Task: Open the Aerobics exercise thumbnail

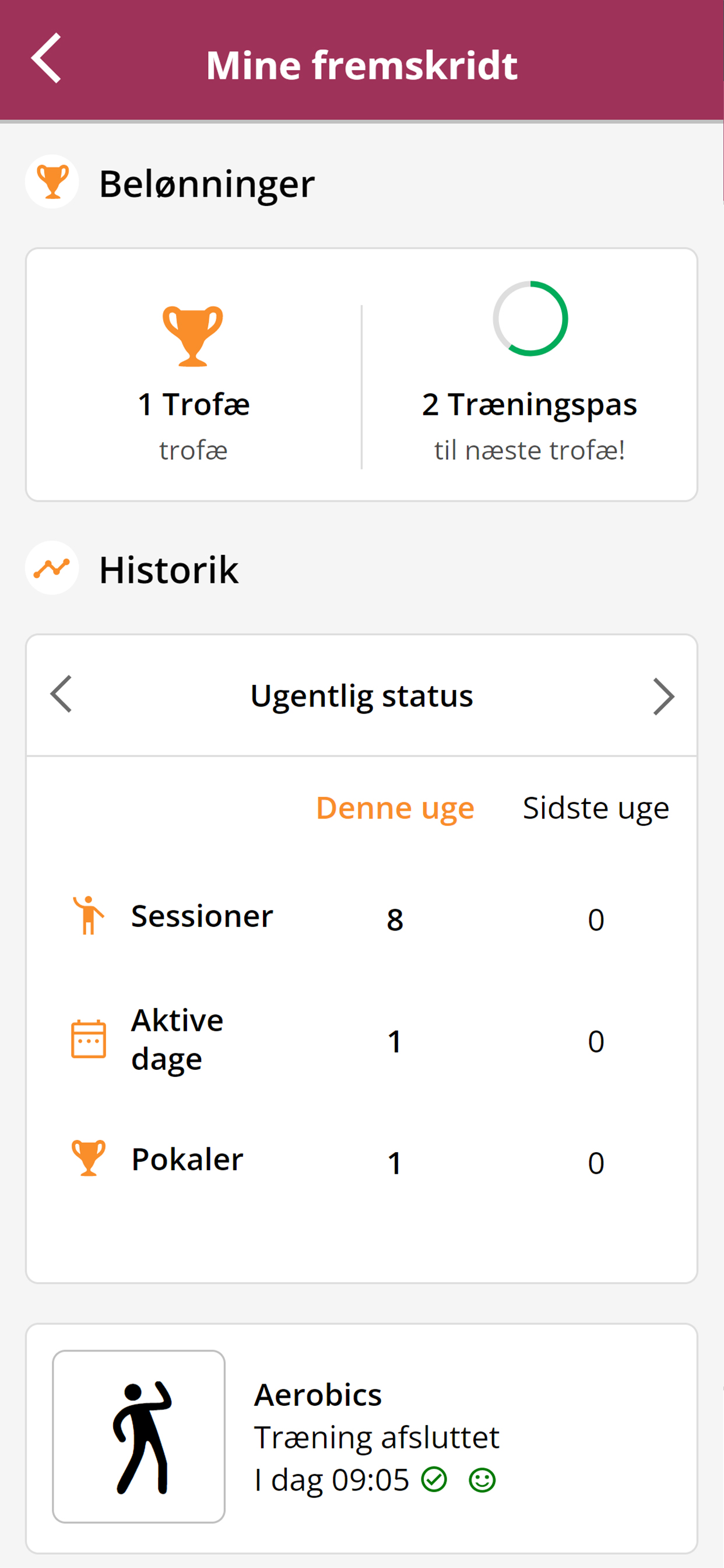Action: click(x=139, y=1437)
